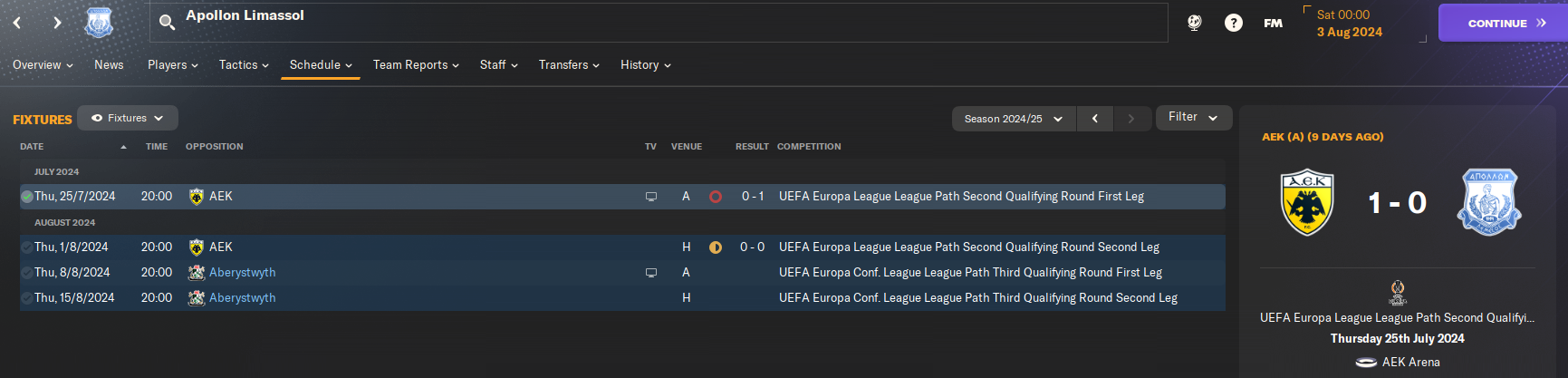Open the Apollon Limassol club badge
The height and width of the screenshot is (378, 1568).
pos(99,23)
